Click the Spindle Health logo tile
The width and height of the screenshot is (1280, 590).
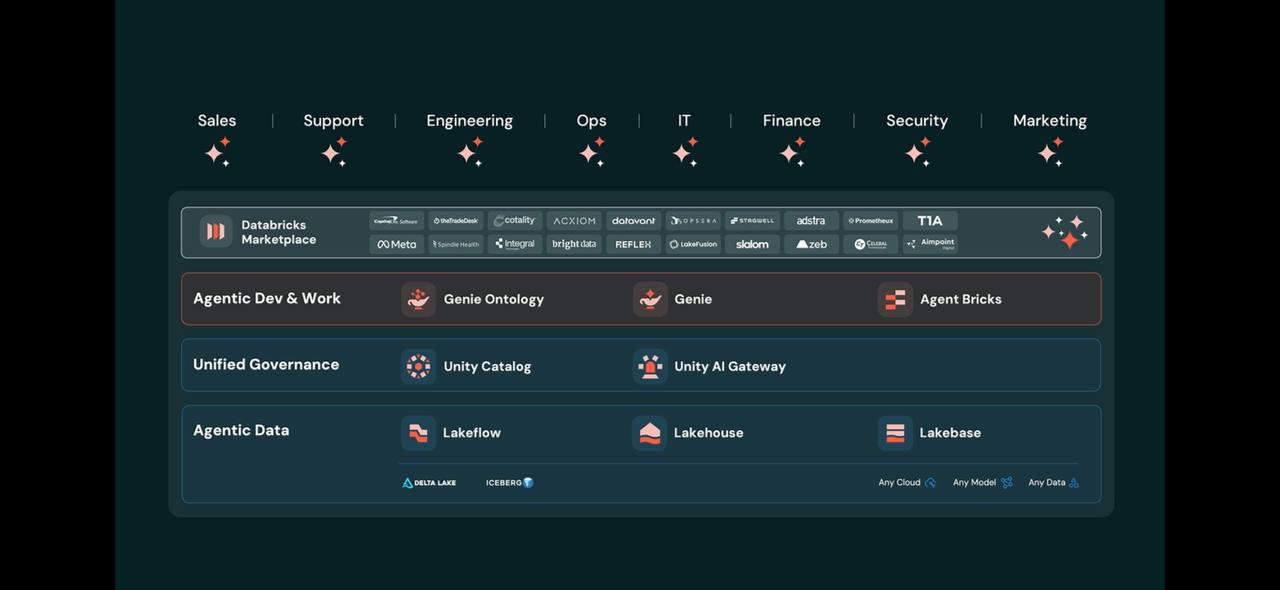456,244
